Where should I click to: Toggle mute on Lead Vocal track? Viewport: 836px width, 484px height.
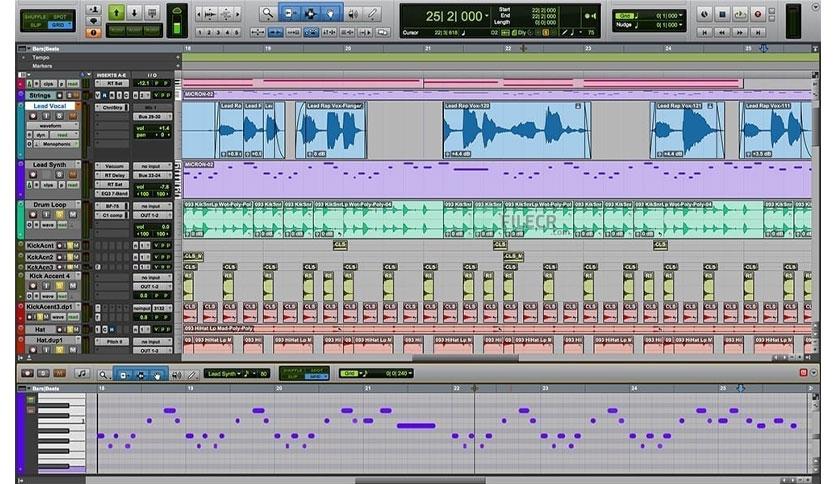click(73, 116)
